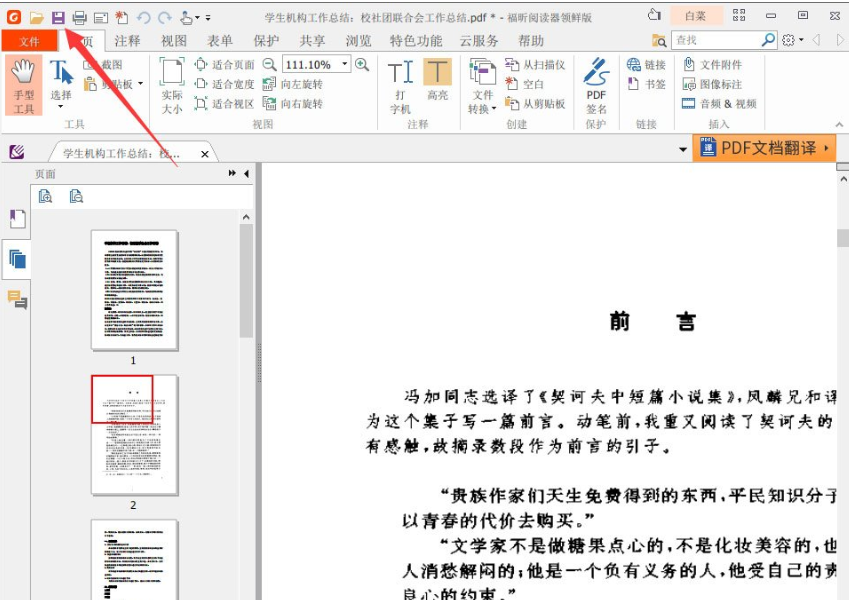Select the Hand tool (手型工具)
Viewport: 849px width, 600px height.
pos(23,85)
